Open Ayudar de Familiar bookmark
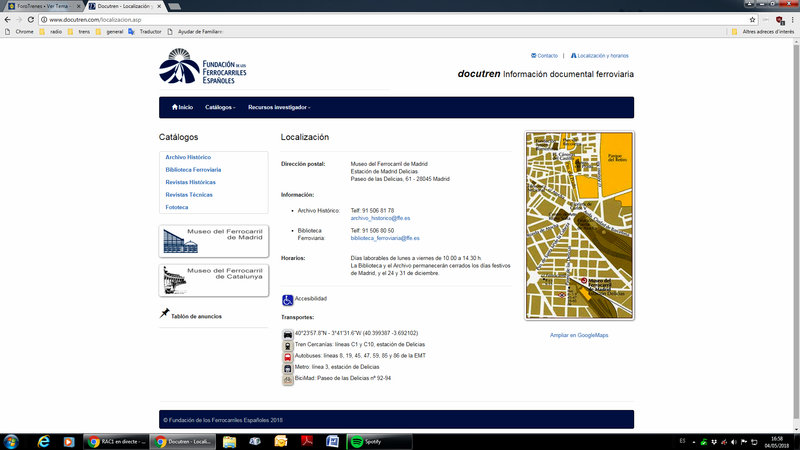800x450 pixels. pyautogui.click(x=195, y=32)
